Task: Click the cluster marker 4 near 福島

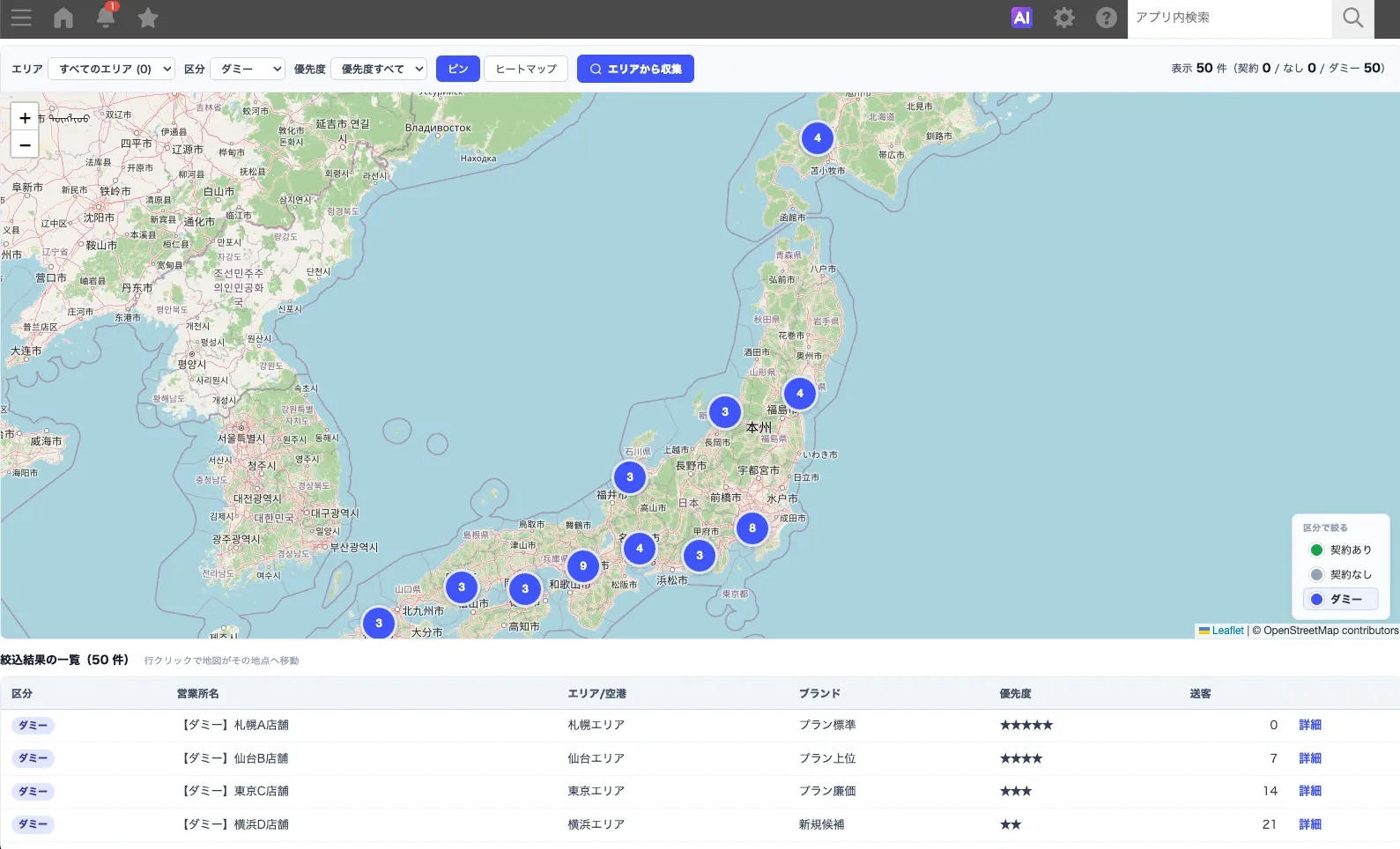Action: [800, 394]
